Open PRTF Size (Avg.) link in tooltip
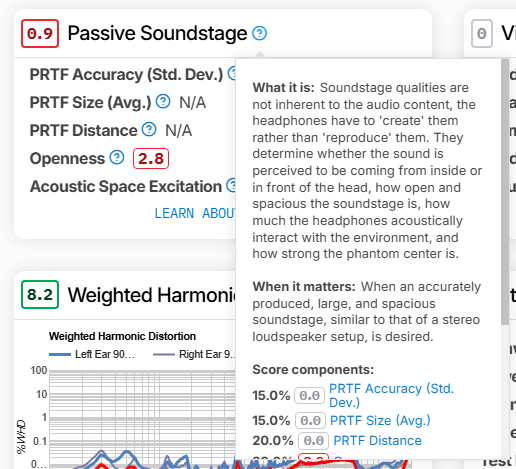Screen dimensions: 516x469 point(380,420)
